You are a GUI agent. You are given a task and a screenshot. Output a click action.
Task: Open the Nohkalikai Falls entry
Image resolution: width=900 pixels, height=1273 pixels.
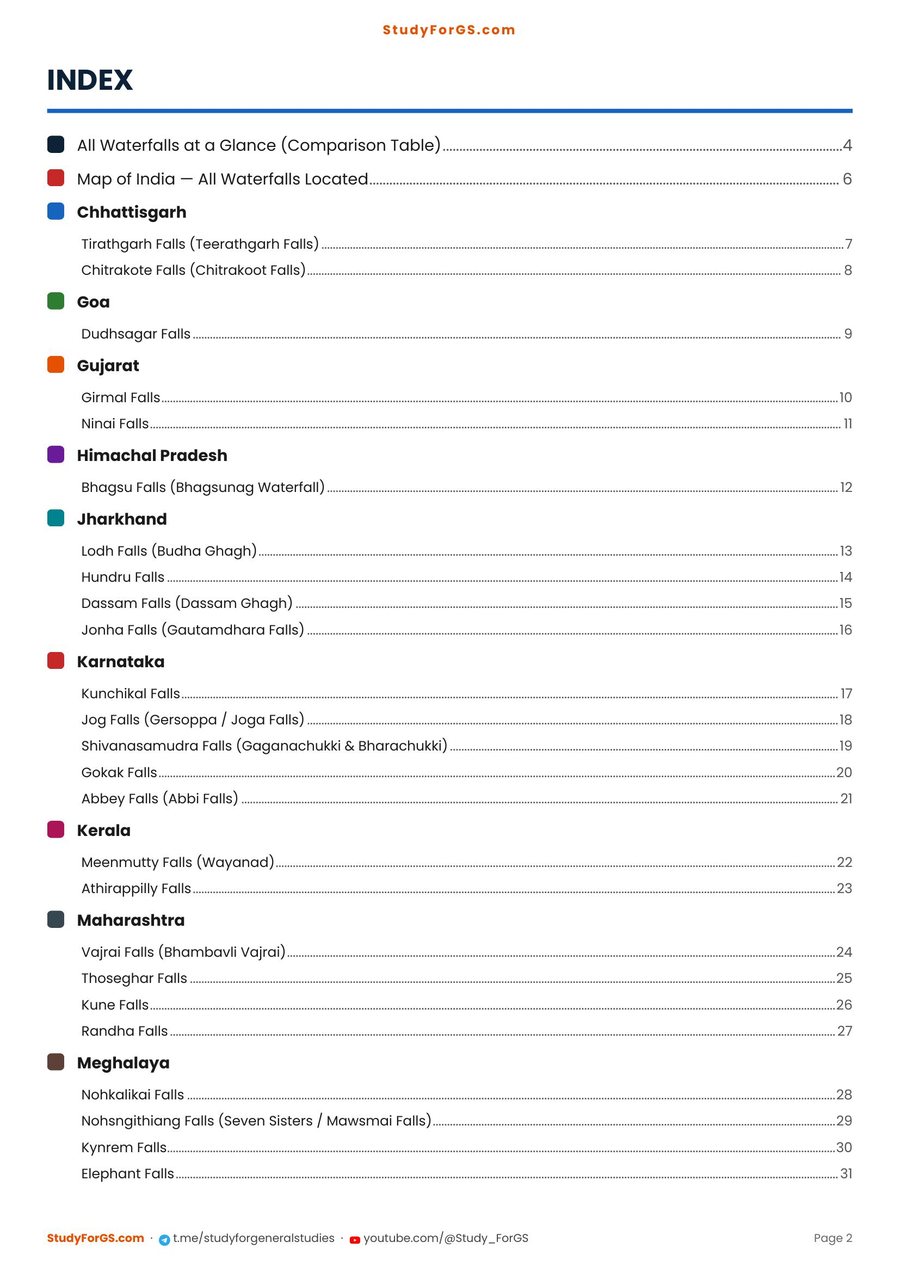[x=467, y=1095]
